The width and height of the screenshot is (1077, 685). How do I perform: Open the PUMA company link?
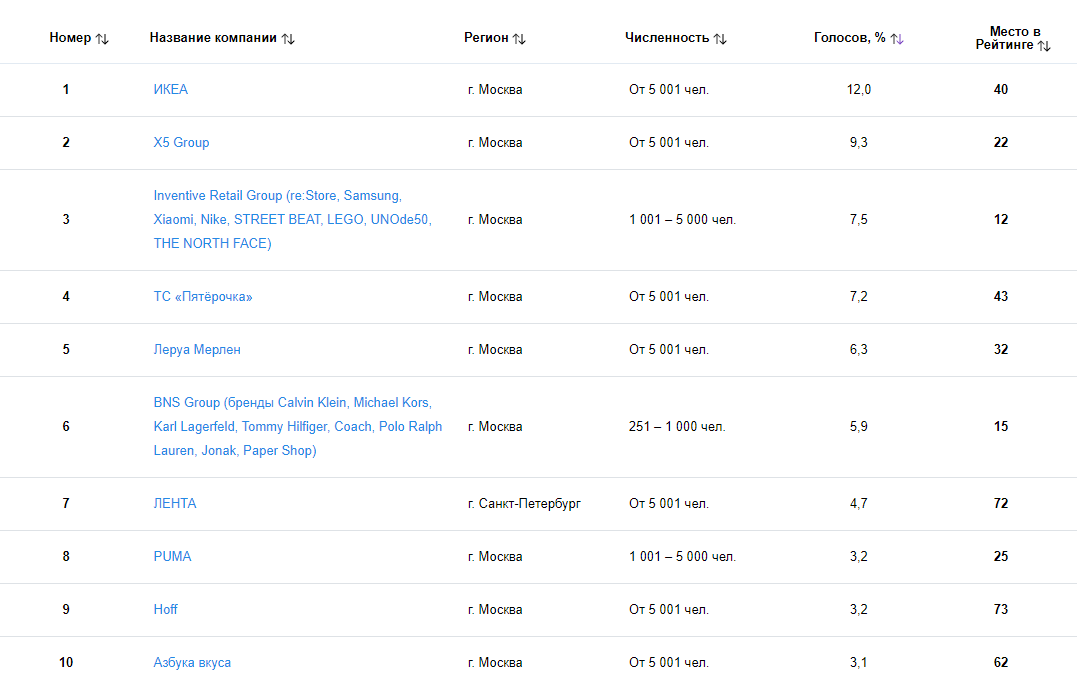click(x=172, y=556)
